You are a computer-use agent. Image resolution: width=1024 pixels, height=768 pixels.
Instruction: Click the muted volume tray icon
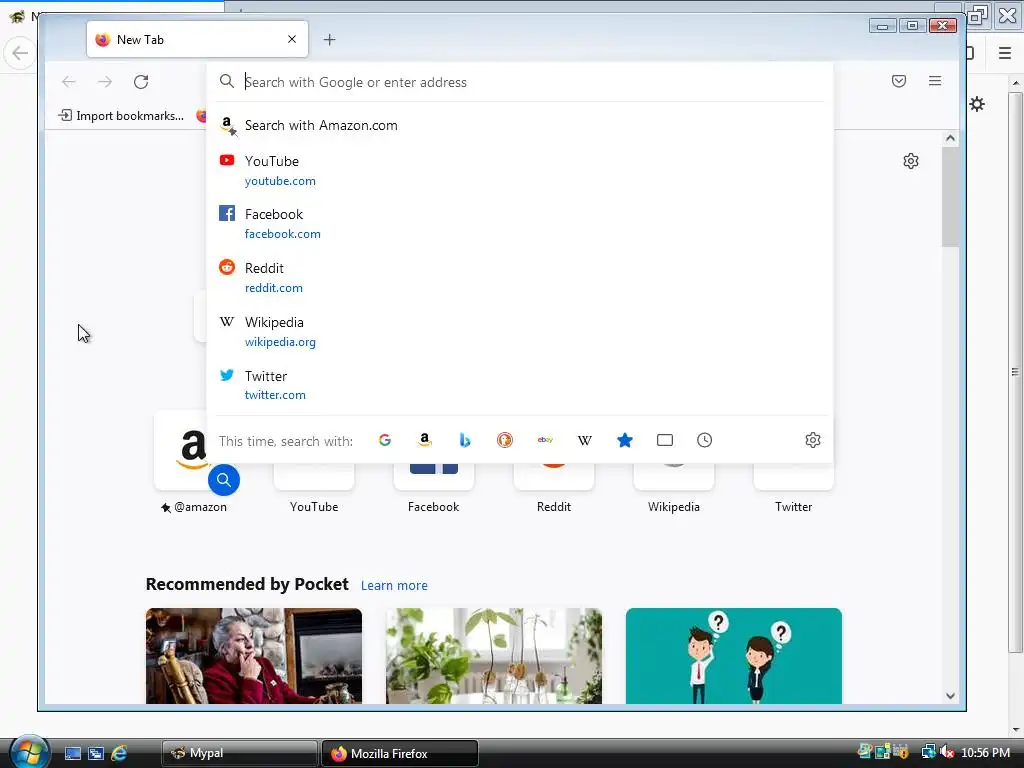pyautogui.click(x=947, y=752)
